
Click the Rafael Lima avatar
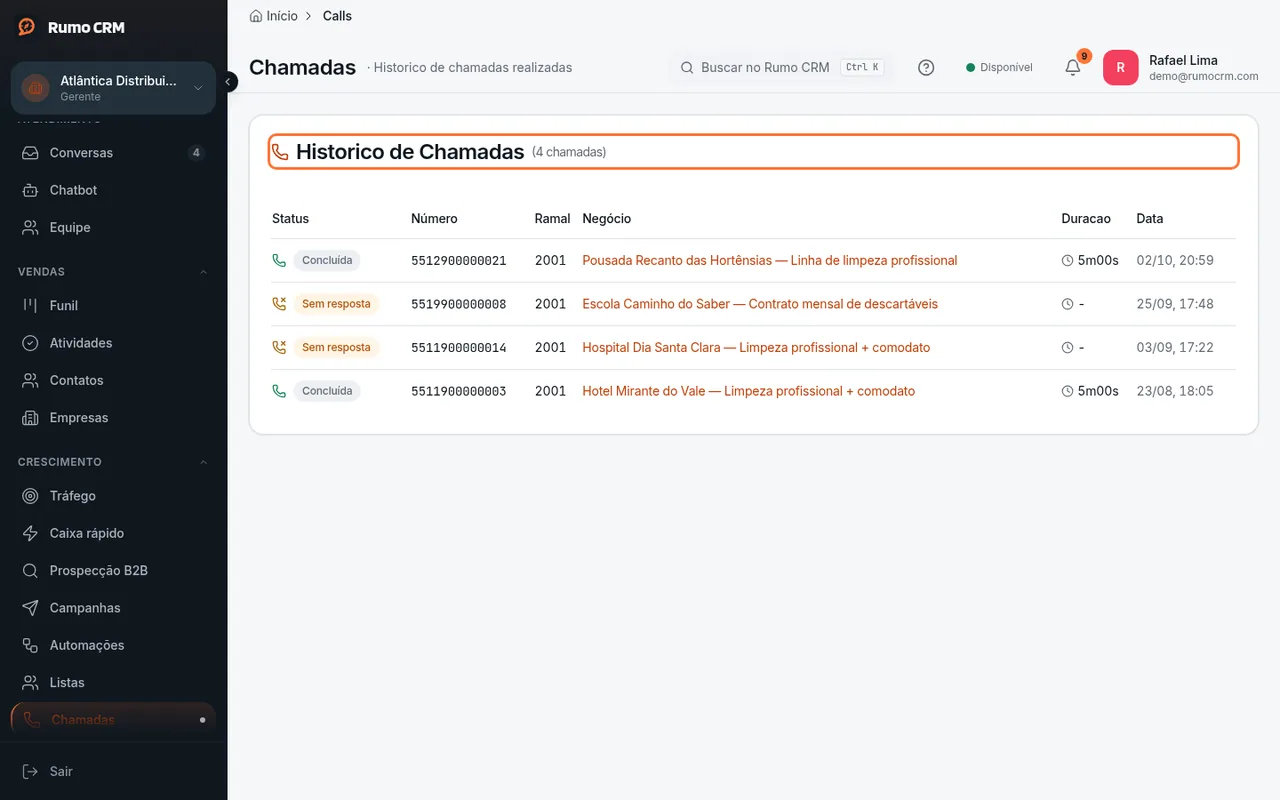point(1120,67)
